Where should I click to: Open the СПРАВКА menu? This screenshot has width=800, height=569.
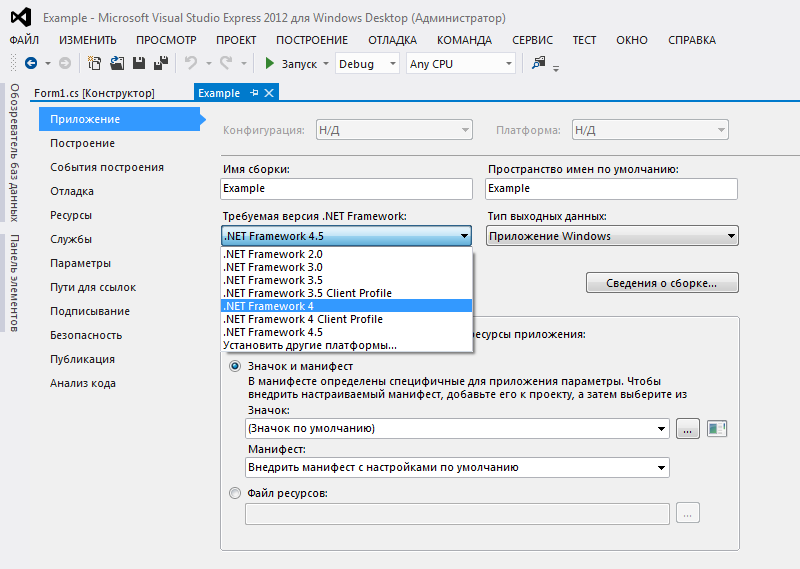pyautogui.click(x=692, y=40)
